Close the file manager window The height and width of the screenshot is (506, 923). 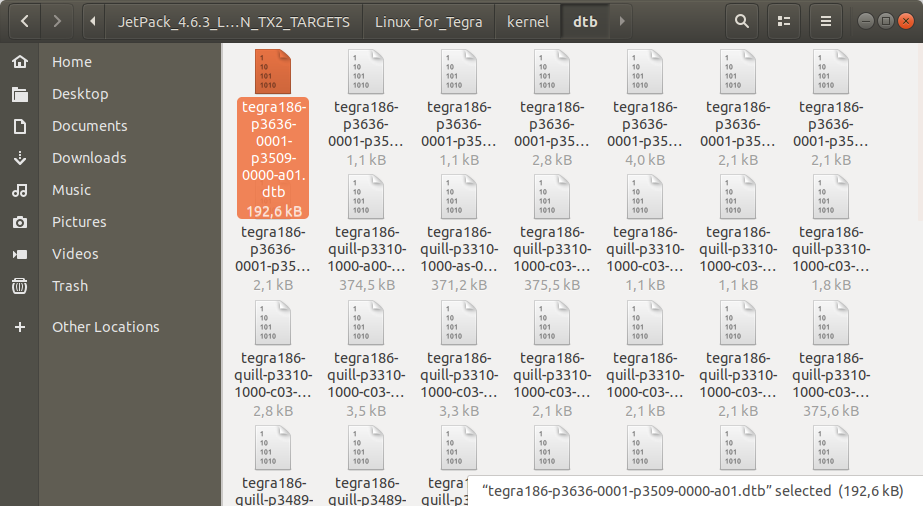[x=906, y=21]
